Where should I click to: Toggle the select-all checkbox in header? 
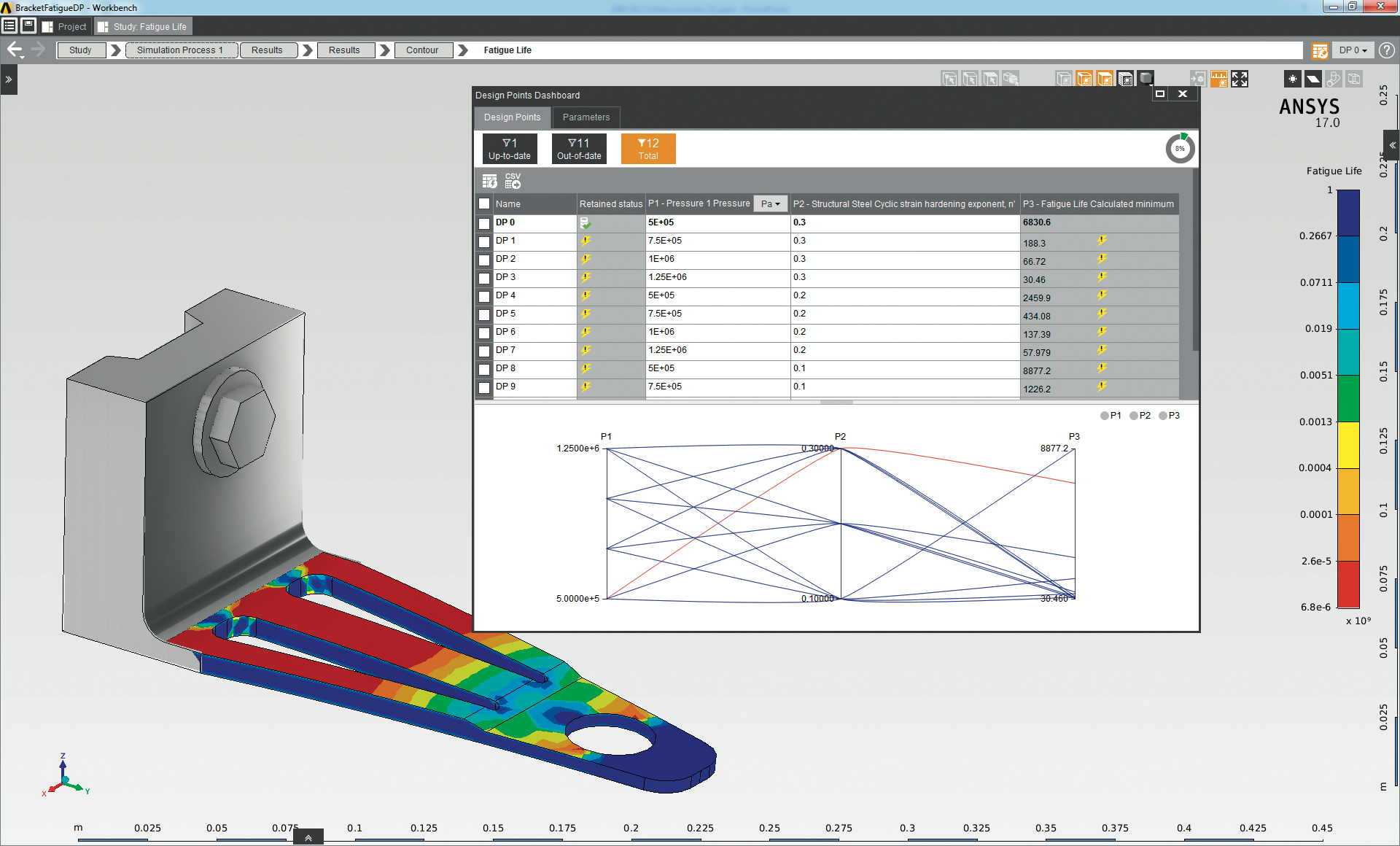484,204
